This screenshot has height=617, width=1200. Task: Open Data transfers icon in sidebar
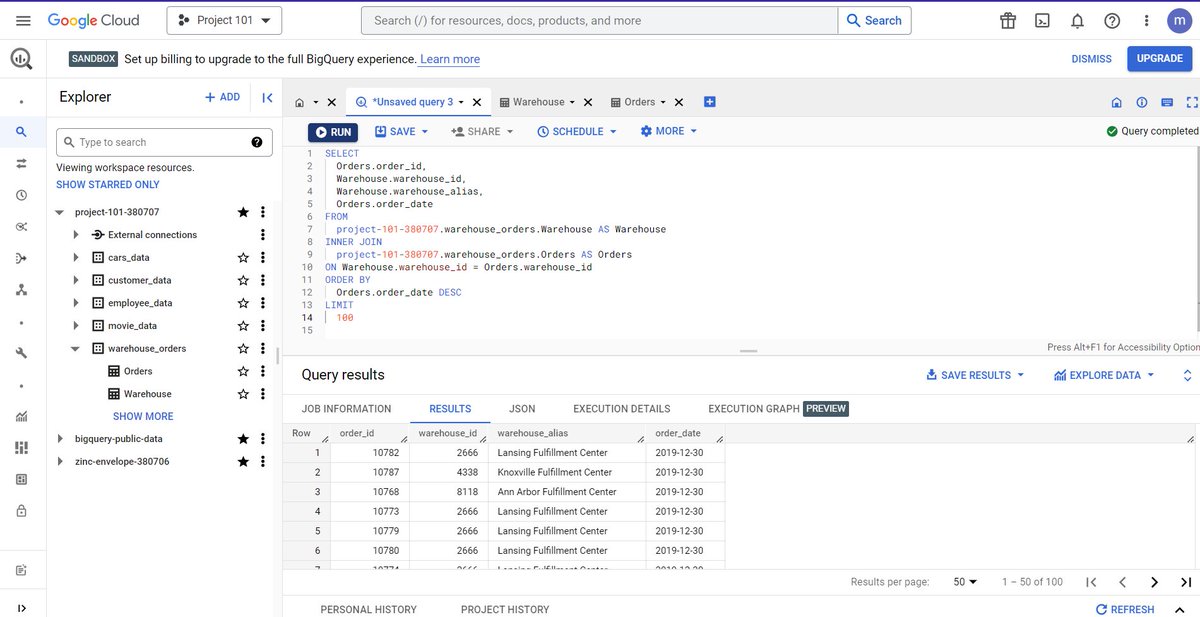(x=21, y=163)
